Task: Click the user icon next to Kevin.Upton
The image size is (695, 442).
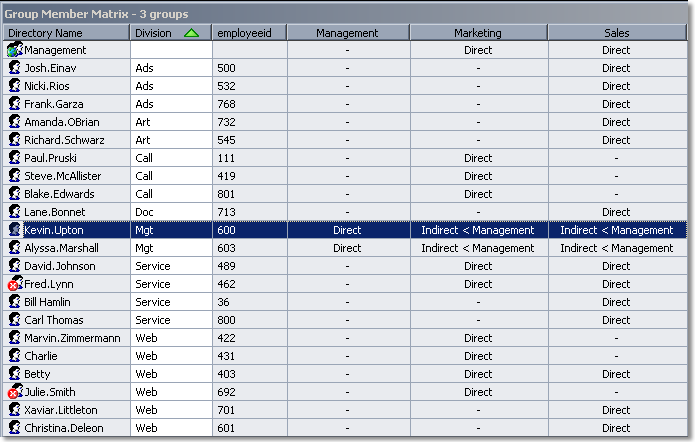Action: coord(15,230)
